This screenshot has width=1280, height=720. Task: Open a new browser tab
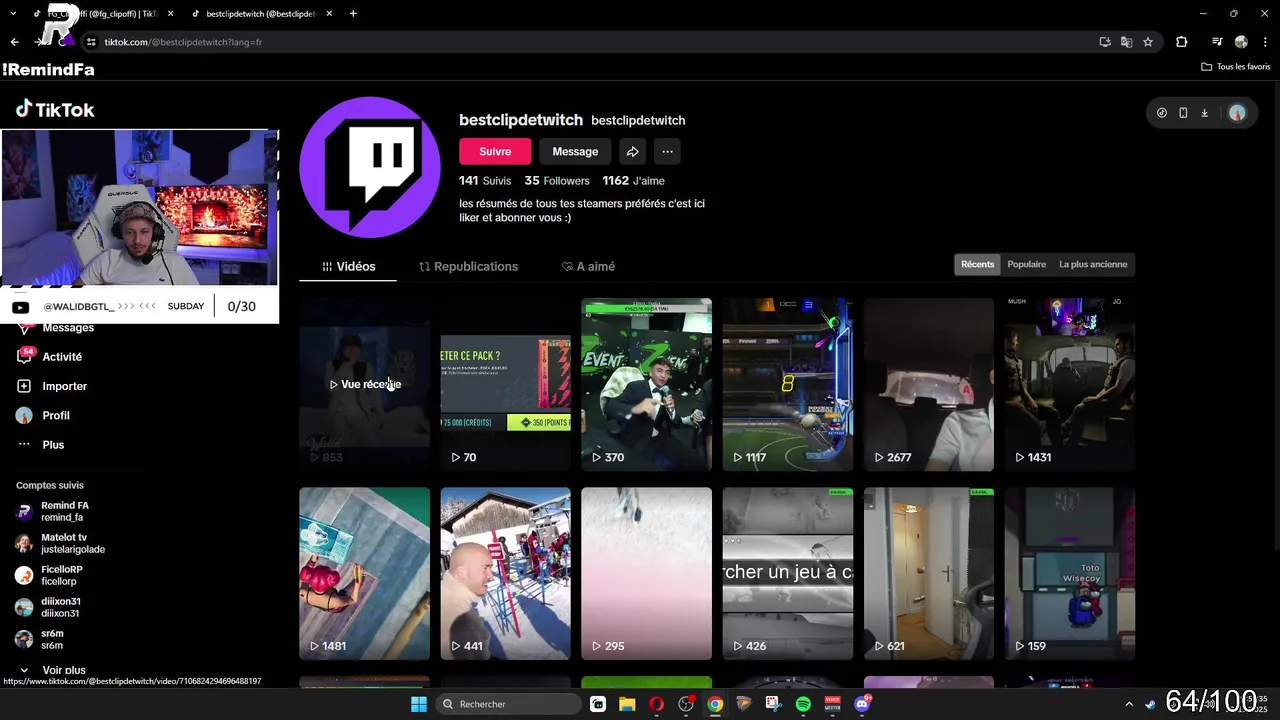[x=354, y=14]
